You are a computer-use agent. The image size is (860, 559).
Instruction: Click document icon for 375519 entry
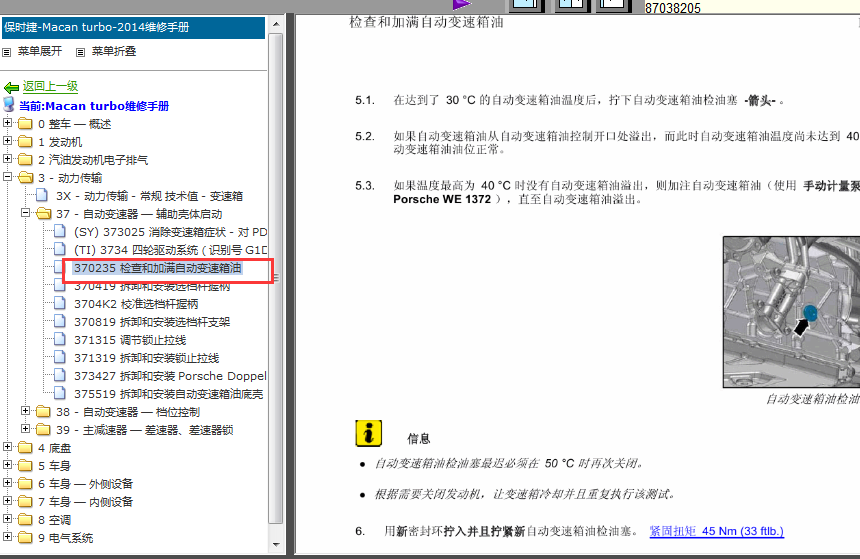[60, 393]
